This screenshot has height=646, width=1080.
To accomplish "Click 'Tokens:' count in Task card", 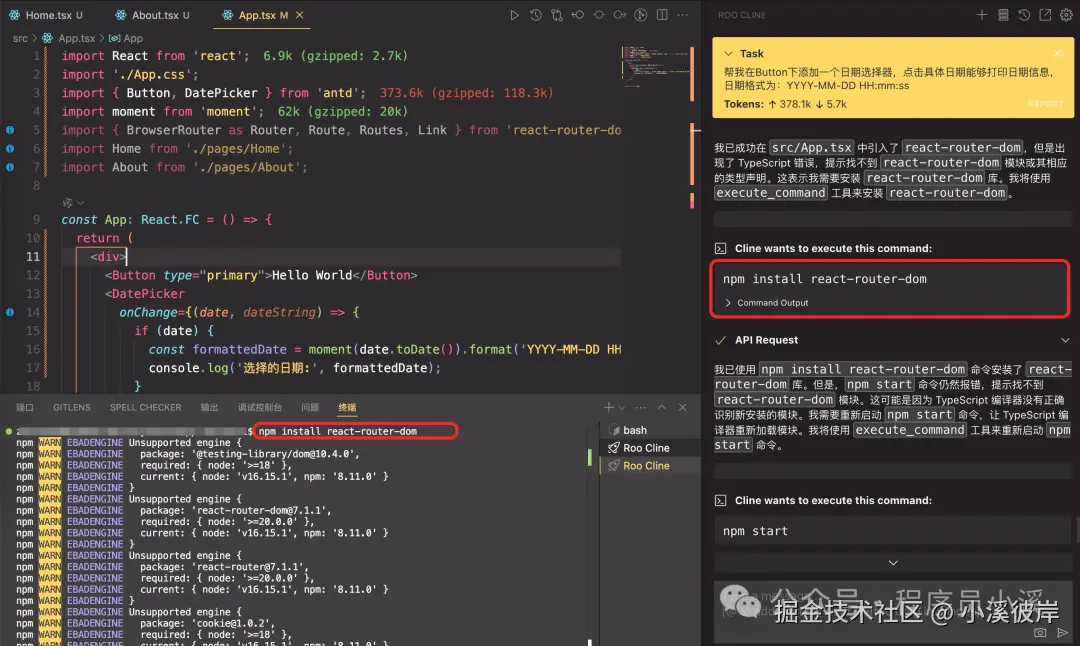I will pos(785,104).
